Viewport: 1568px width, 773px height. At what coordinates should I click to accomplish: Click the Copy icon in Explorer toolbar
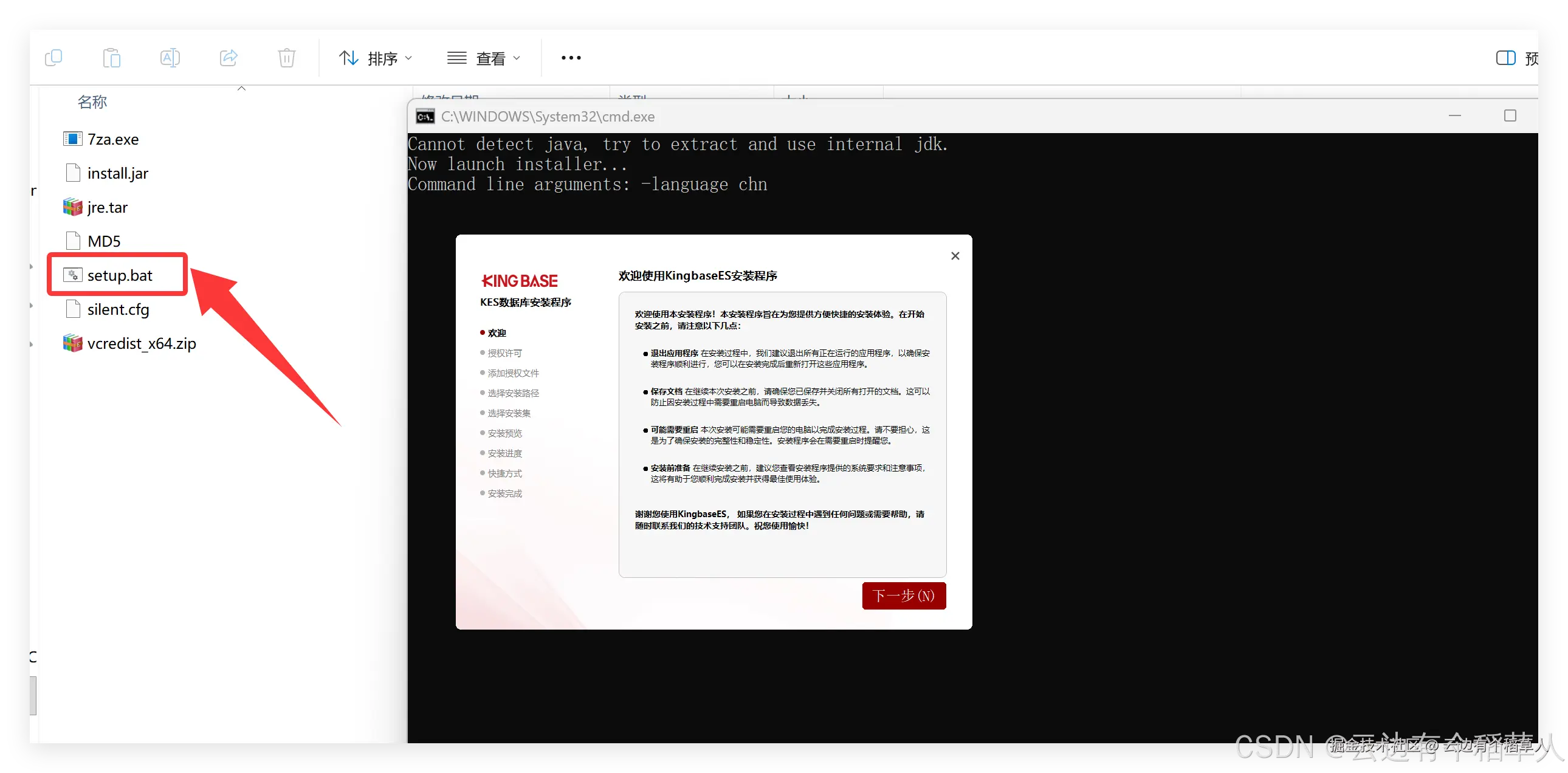[x=53, y=58]
